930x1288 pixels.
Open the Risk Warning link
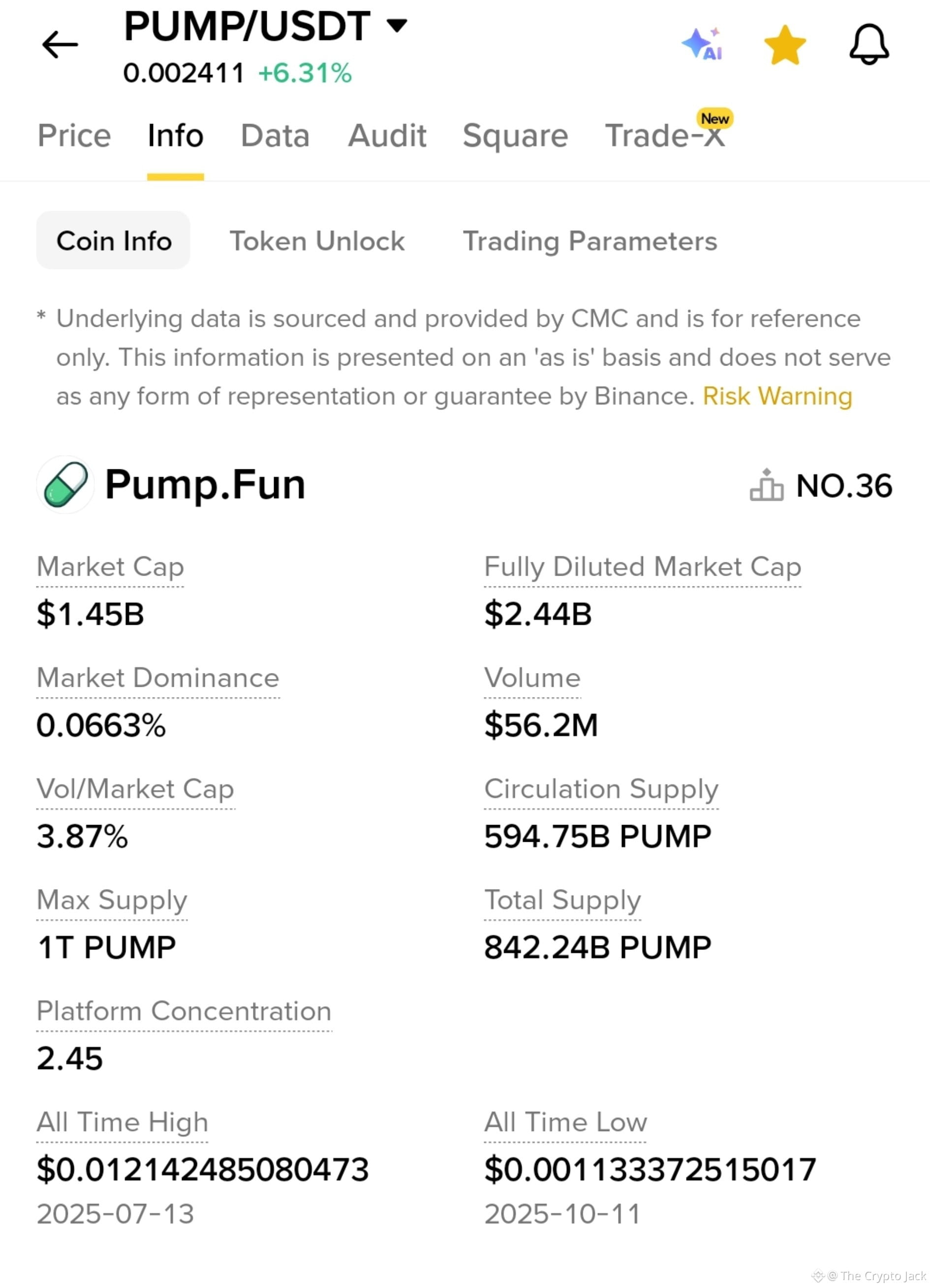pos(777,396)
